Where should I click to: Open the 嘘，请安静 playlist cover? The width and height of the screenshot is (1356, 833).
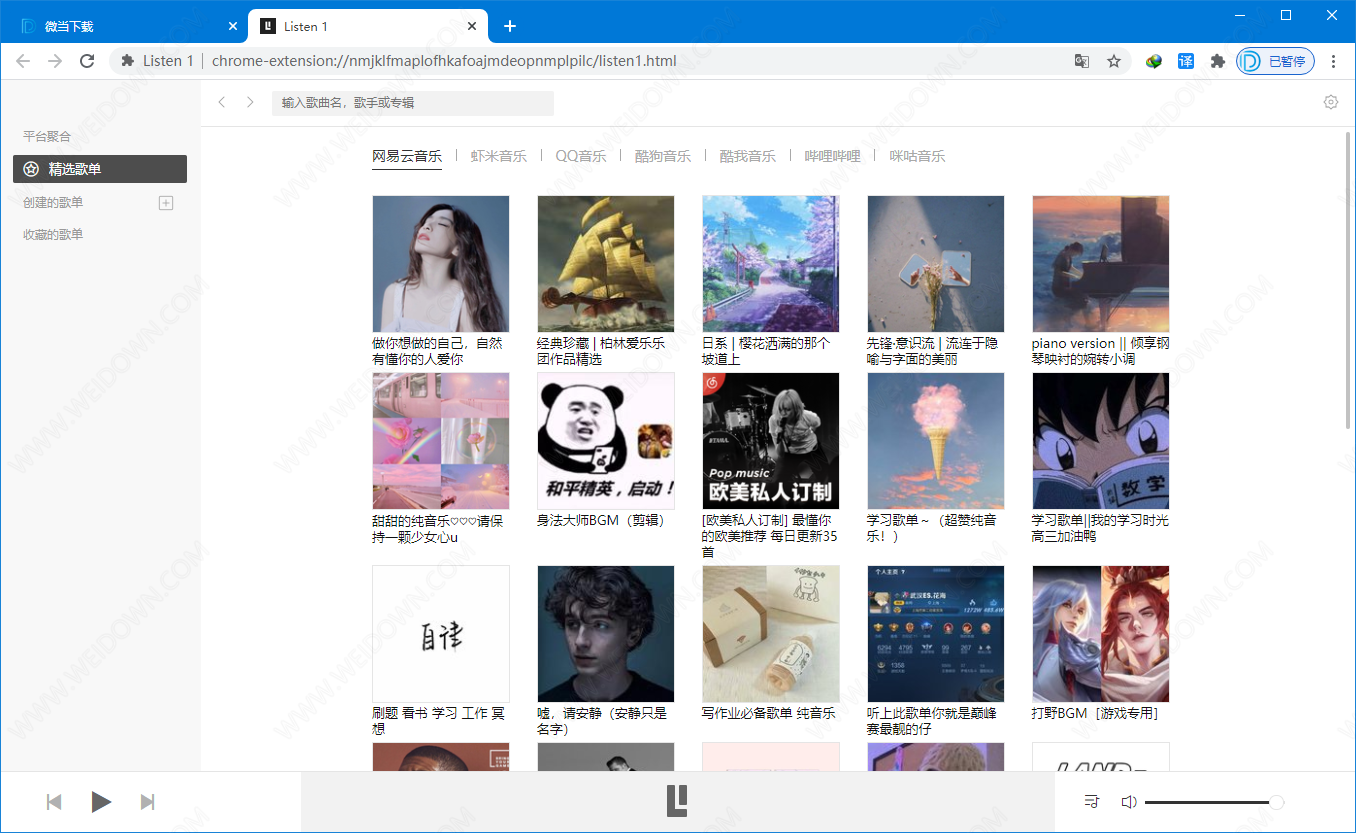(x=606, y=634)
